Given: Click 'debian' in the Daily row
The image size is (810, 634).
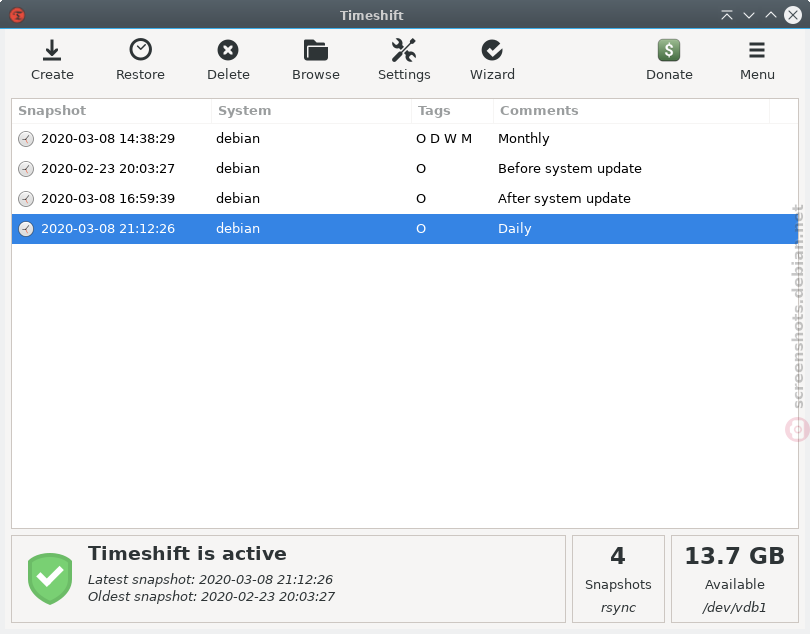Looking at the screenshot, I should pos(238,228).
